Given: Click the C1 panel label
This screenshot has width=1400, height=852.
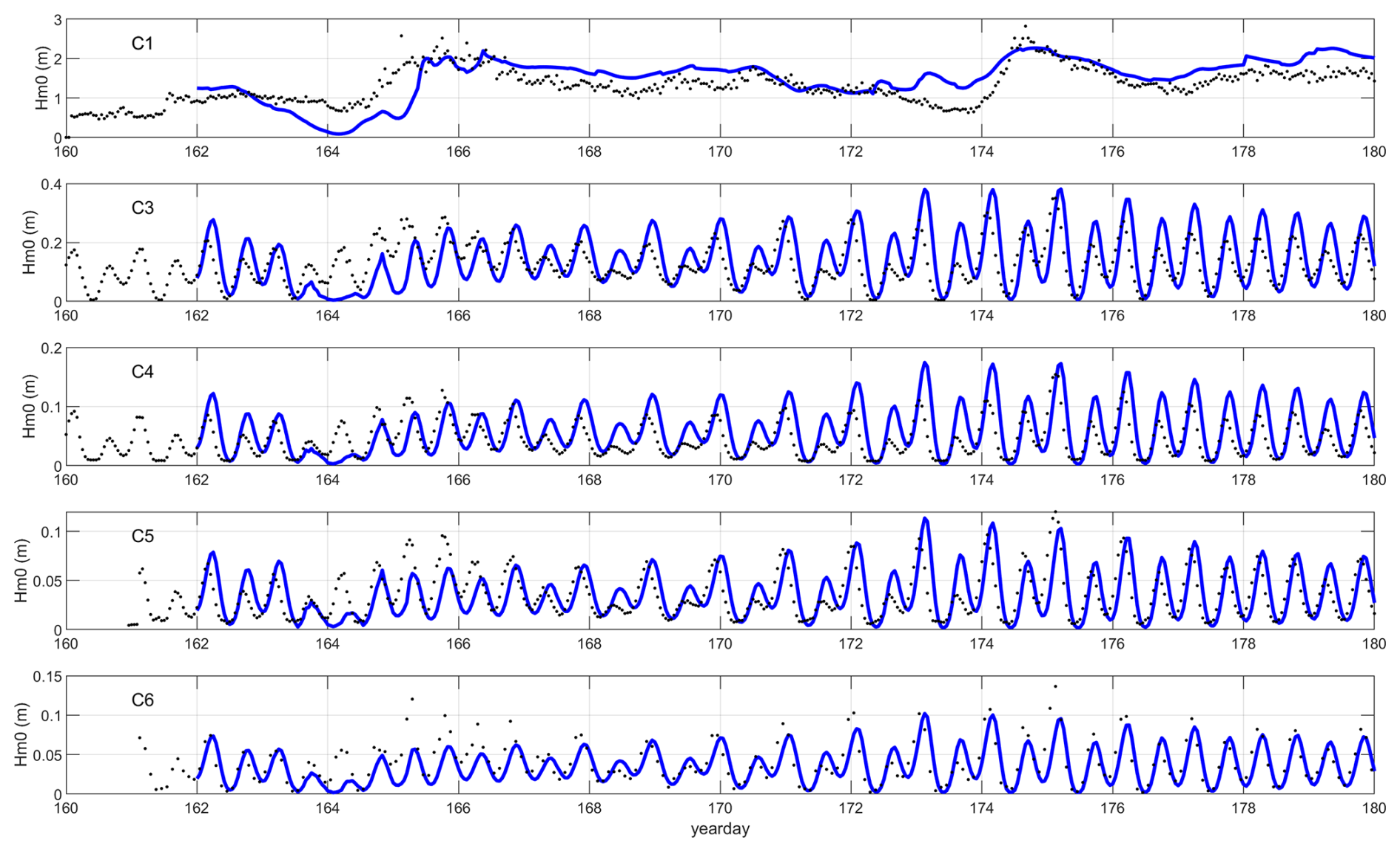Looking at the screenshot, I should pyautogui.click(x=142, y=44).
